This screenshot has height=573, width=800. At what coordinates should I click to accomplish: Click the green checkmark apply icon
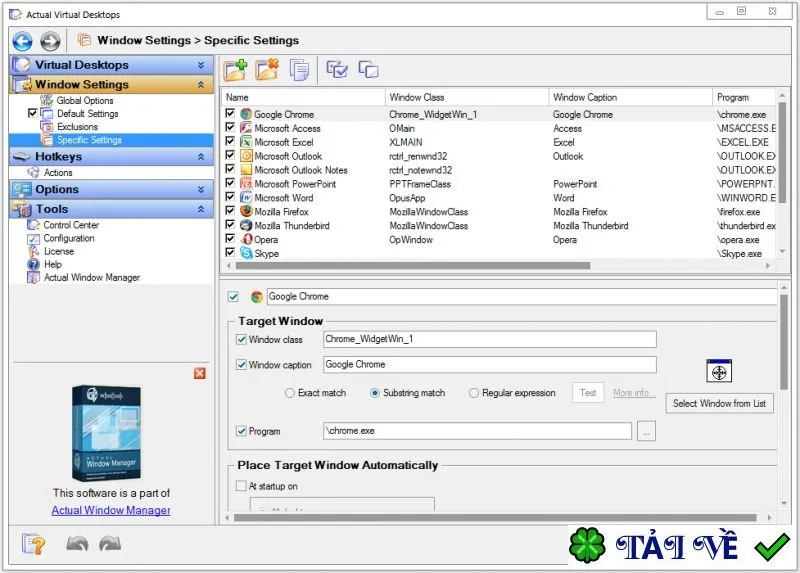(772, 546)
